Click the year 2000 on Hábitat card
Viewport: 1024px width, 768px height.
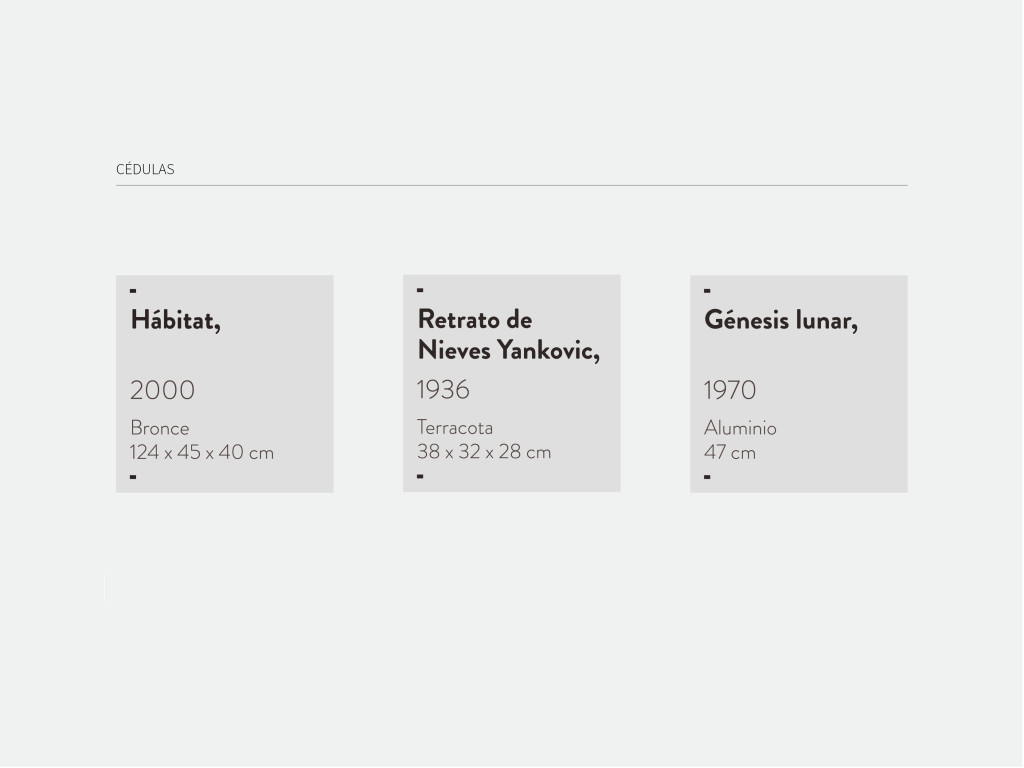162,390
